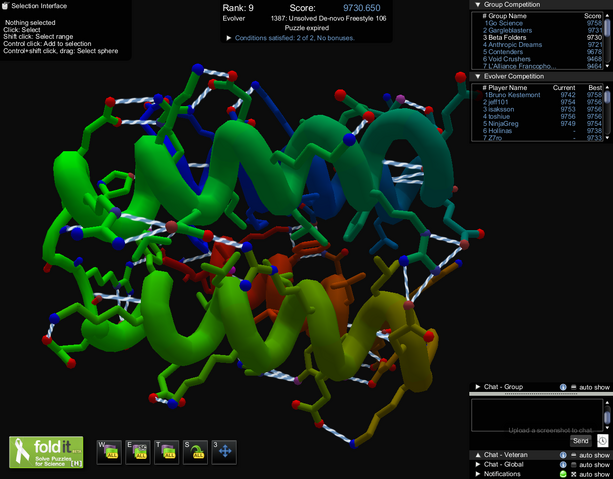Open Go Science group entry

coord(542,23)
